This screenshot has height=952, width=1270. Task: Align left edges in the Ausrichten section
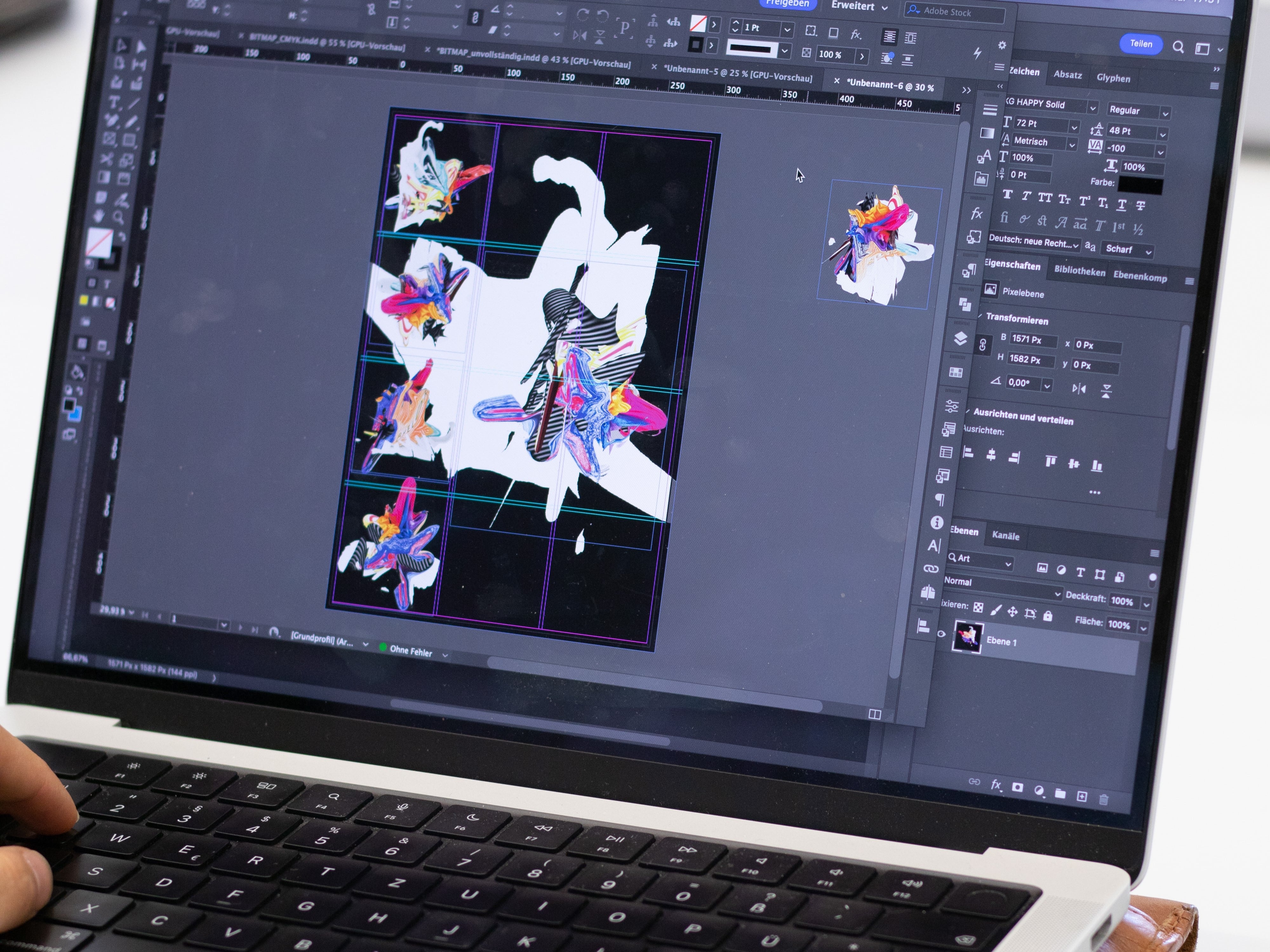click(969, 453)
